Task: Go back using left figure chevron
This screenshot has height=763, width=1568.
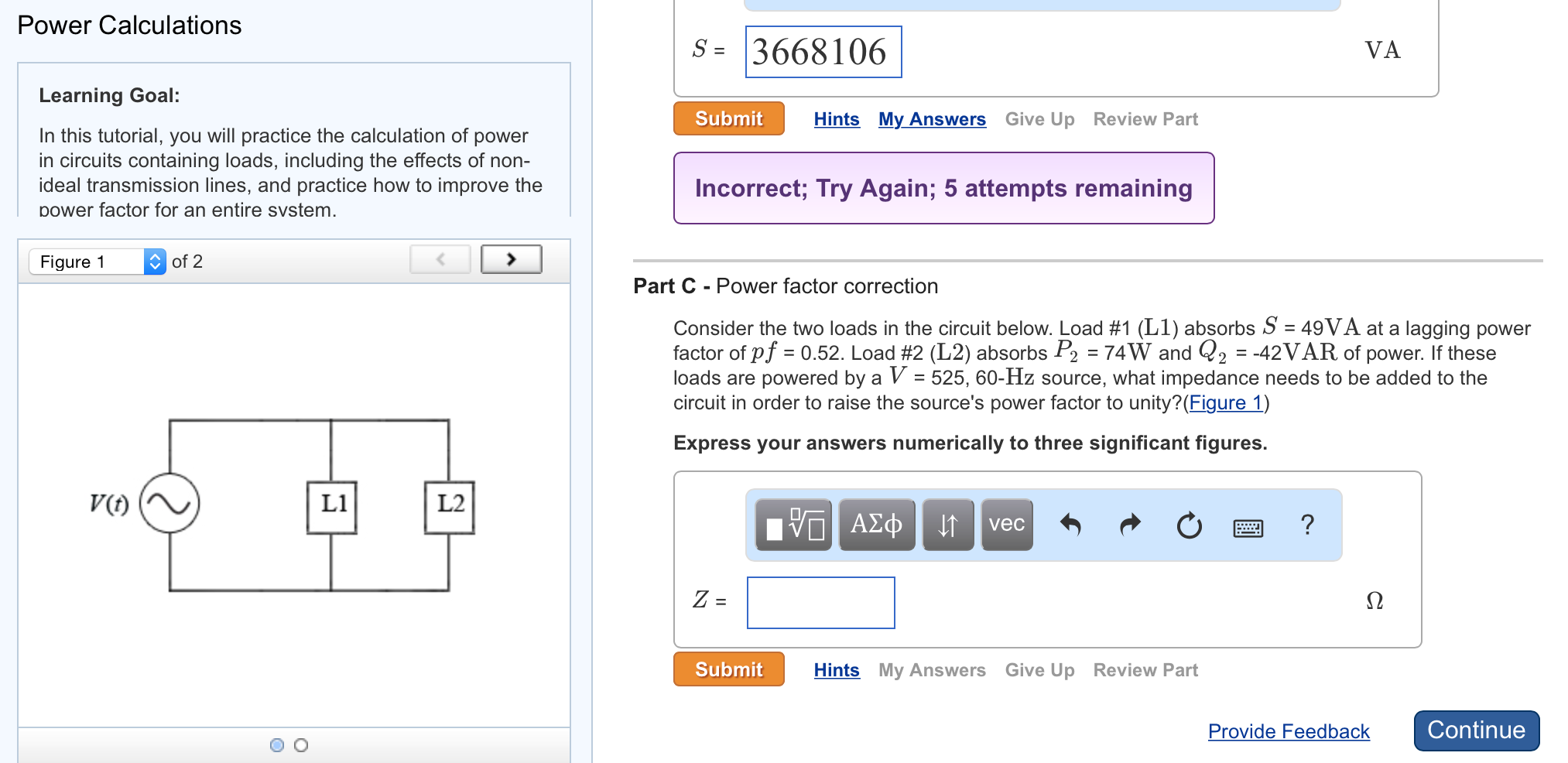Action: pos(440,259)
